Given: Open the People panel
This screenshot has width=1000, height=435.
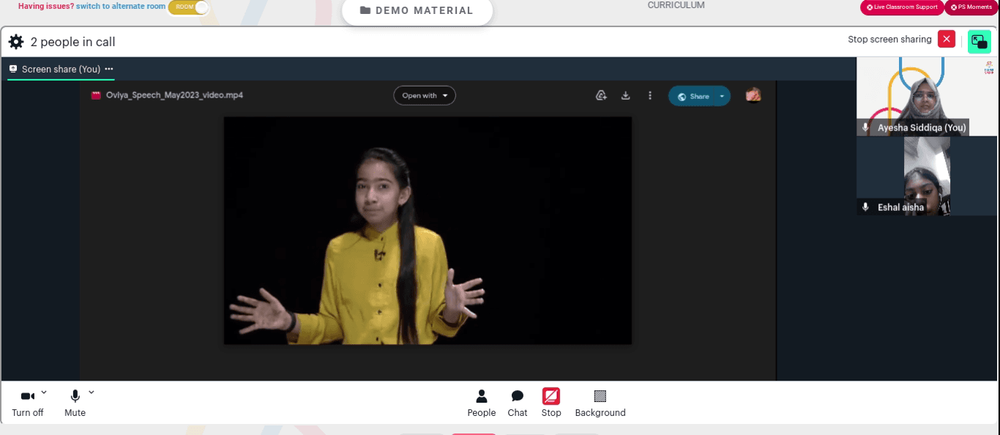Looking at the screenshot, I should [482, 403].
